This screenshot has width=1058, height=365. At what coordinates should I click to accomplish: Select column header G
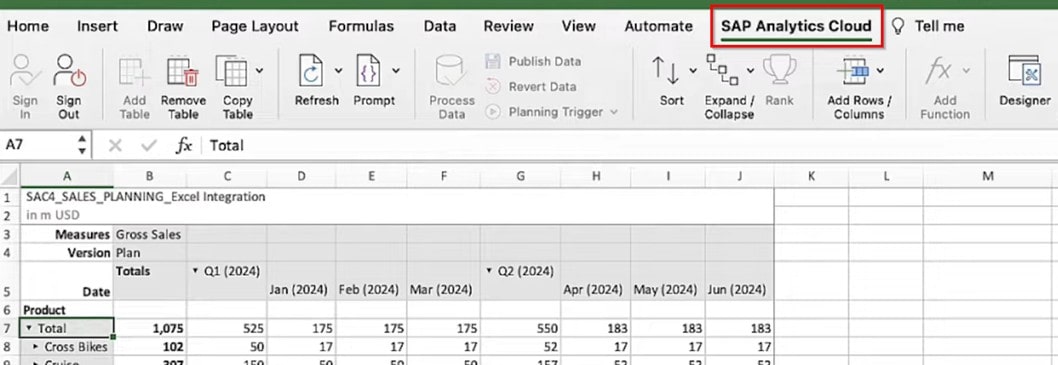pos(520,176)
